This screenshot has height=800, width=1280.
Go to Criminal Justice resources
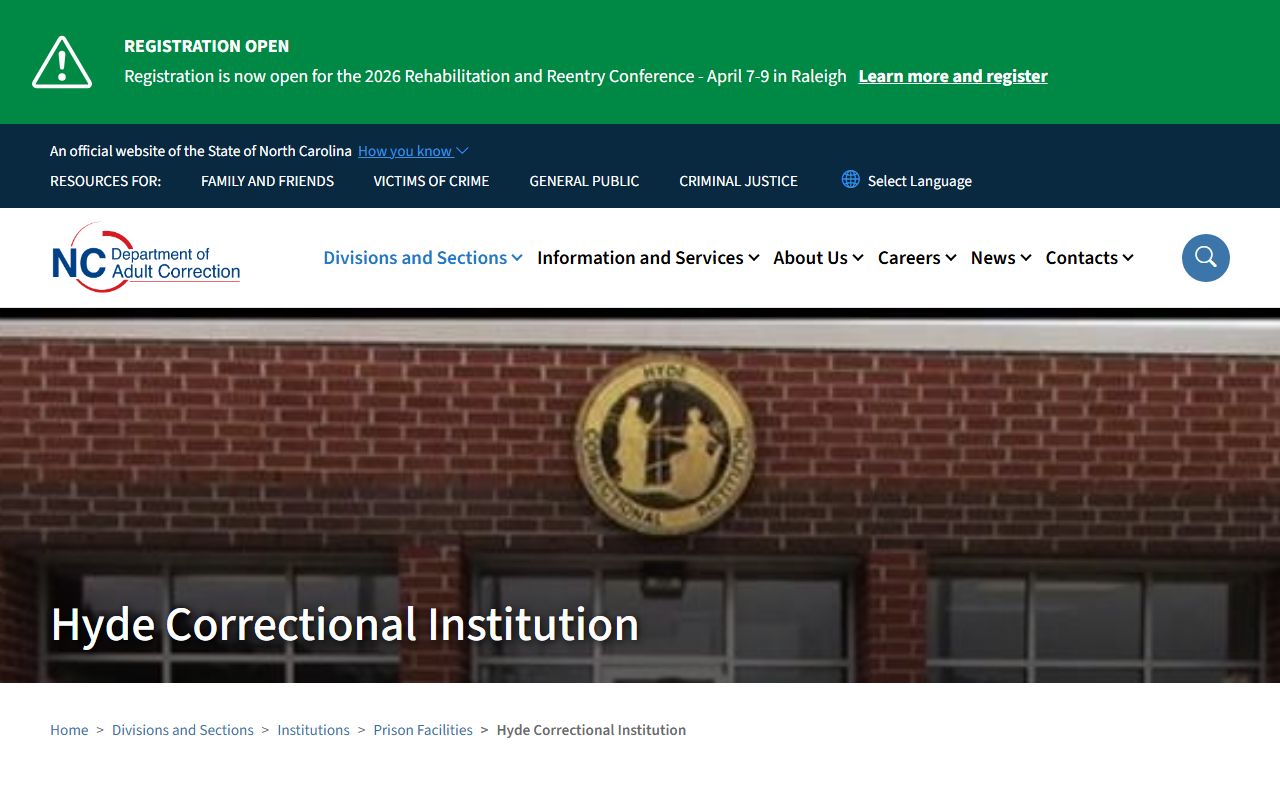[x=738, y=181]
